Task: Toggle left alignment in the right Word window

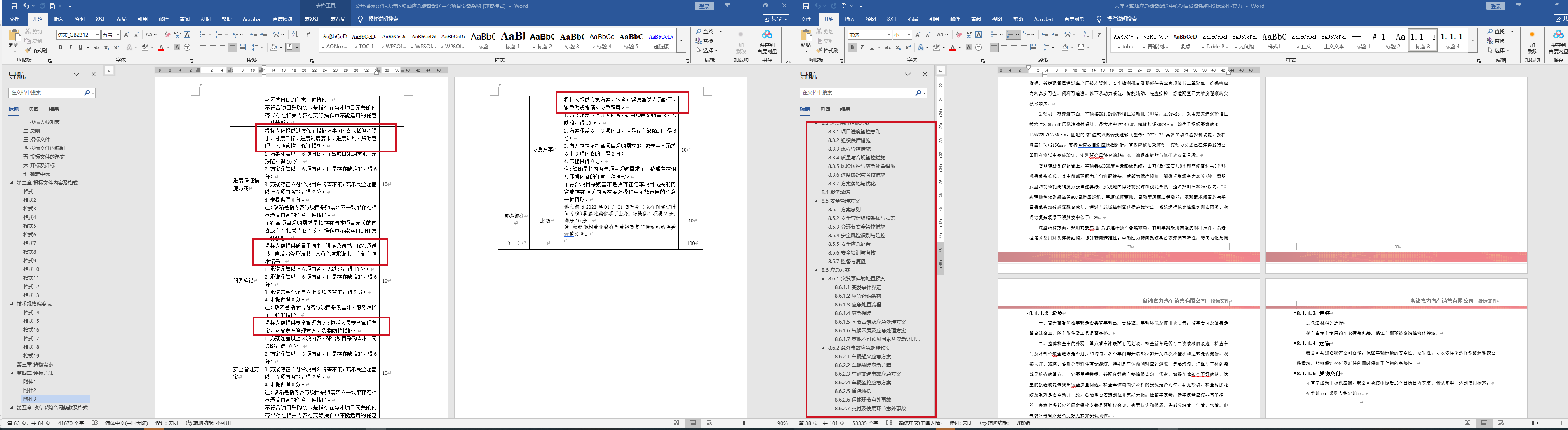Action: (x=994, y=47)
